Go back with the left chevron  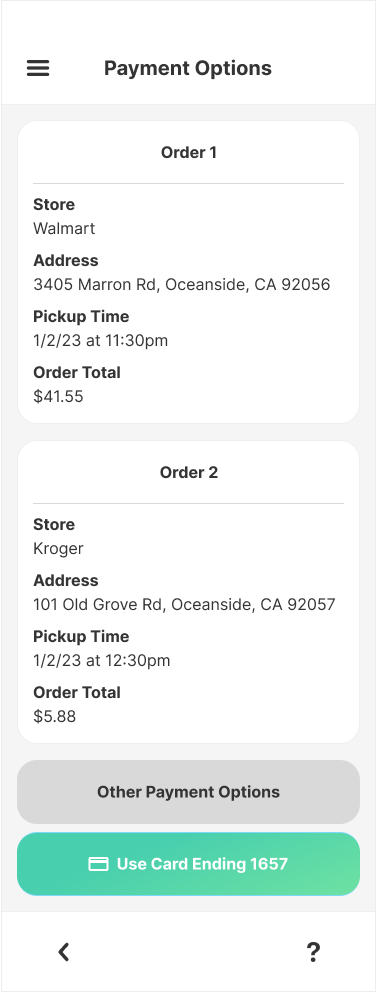coord(64,952)
